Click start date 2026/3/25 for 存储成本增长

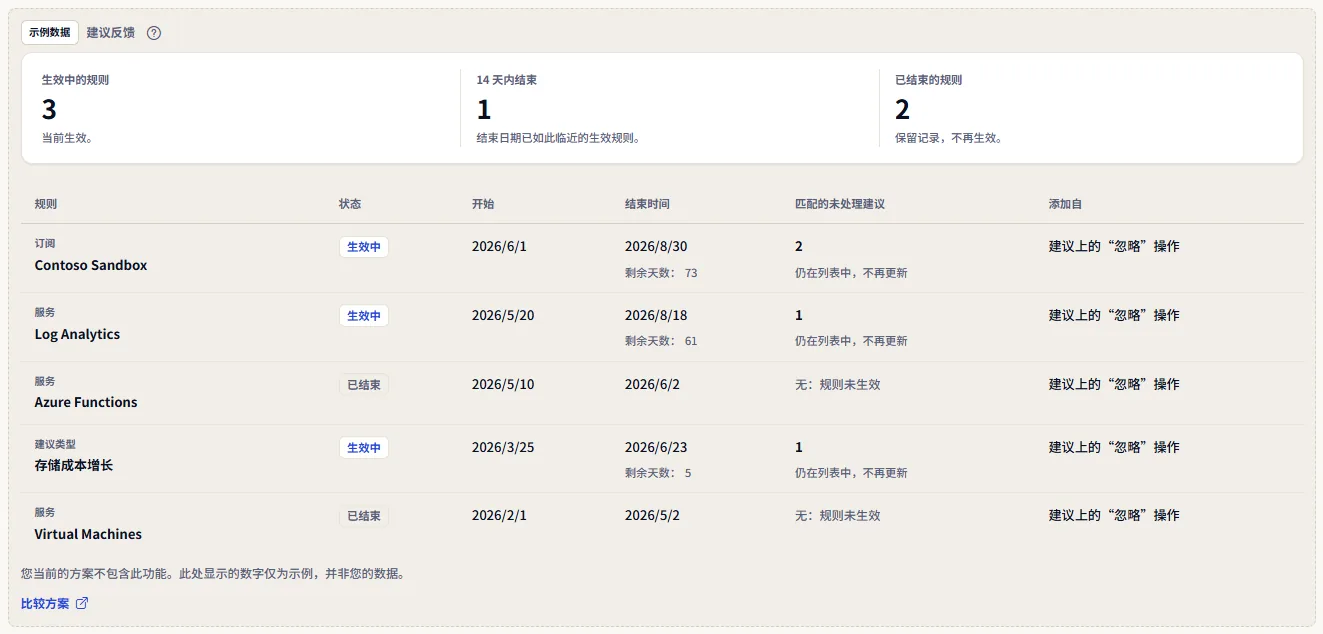coord(503,448)
